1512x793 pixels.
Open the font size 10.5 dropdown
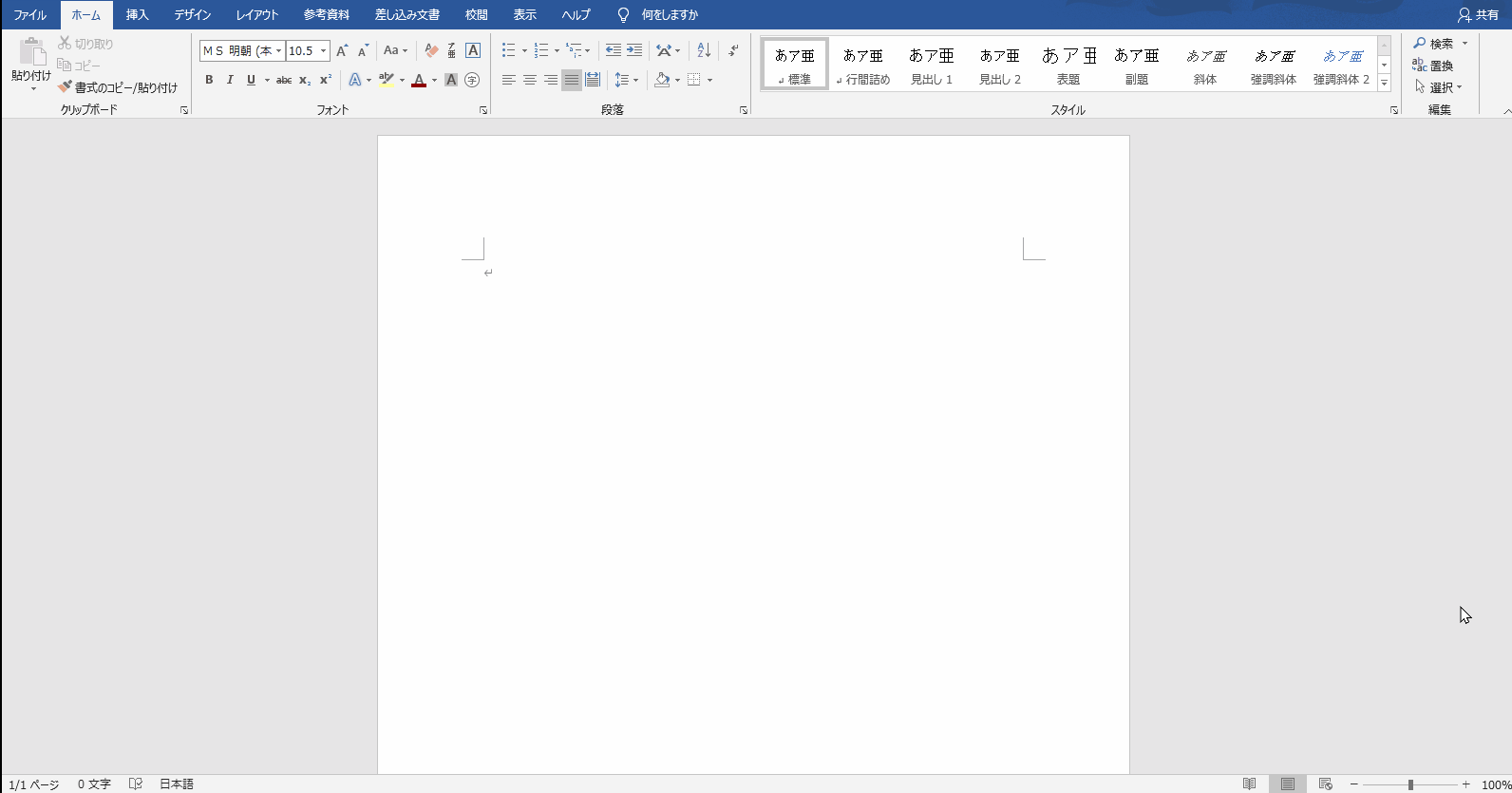[x=323, y=51]
